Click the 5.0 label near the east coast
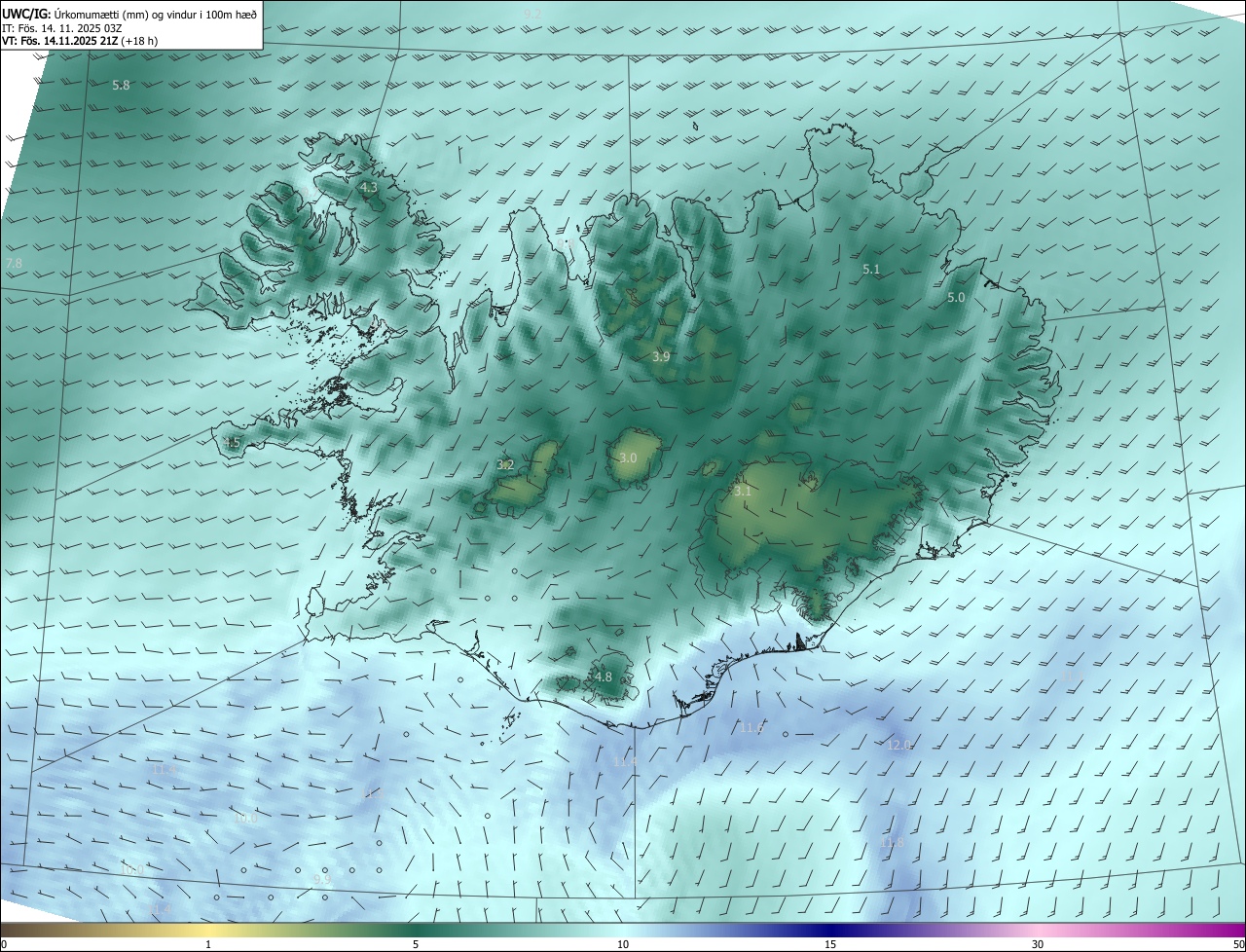Image resolution: width=1246 pixels, height=952 pixels. point(956,298)
